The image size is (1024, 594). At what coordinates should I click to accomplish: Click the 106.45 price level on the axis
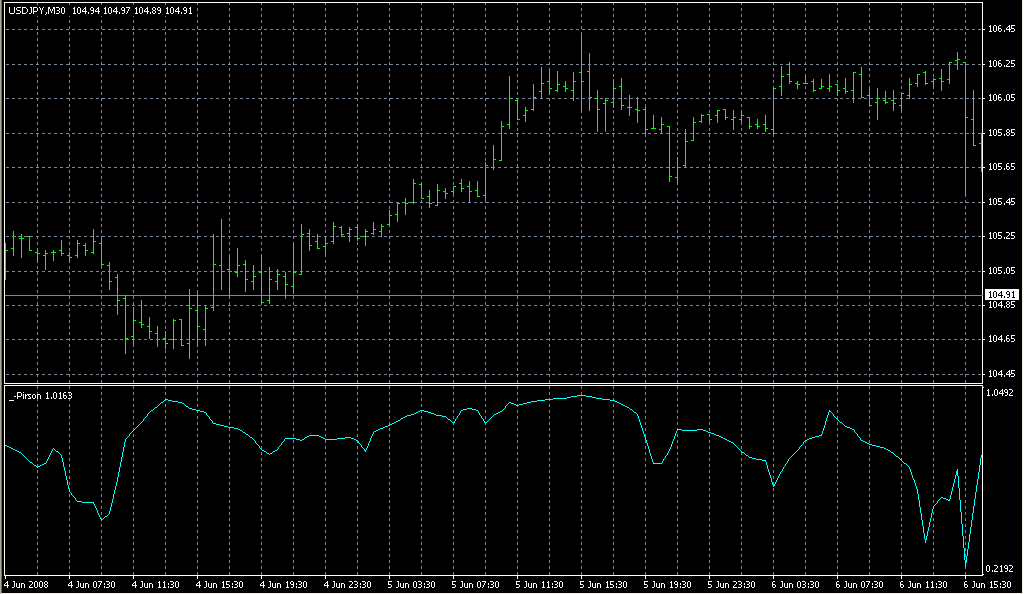1001,29
